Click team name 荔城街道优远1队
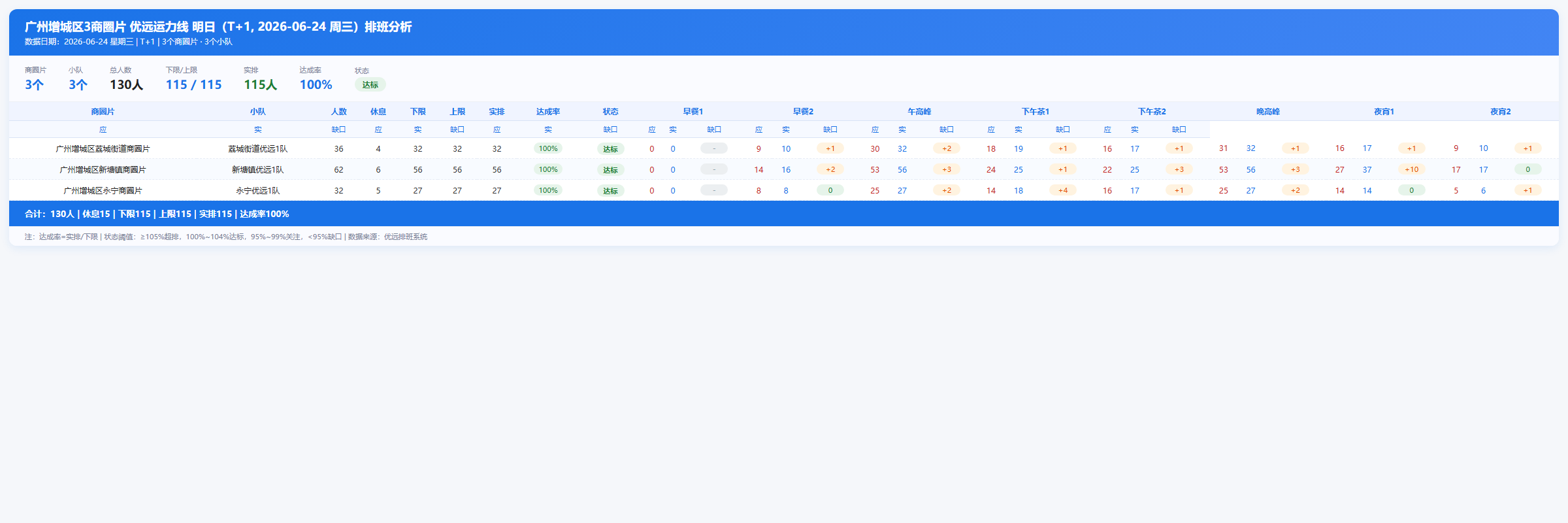This screenshot has width=1568, height=523. coord(258,149)
